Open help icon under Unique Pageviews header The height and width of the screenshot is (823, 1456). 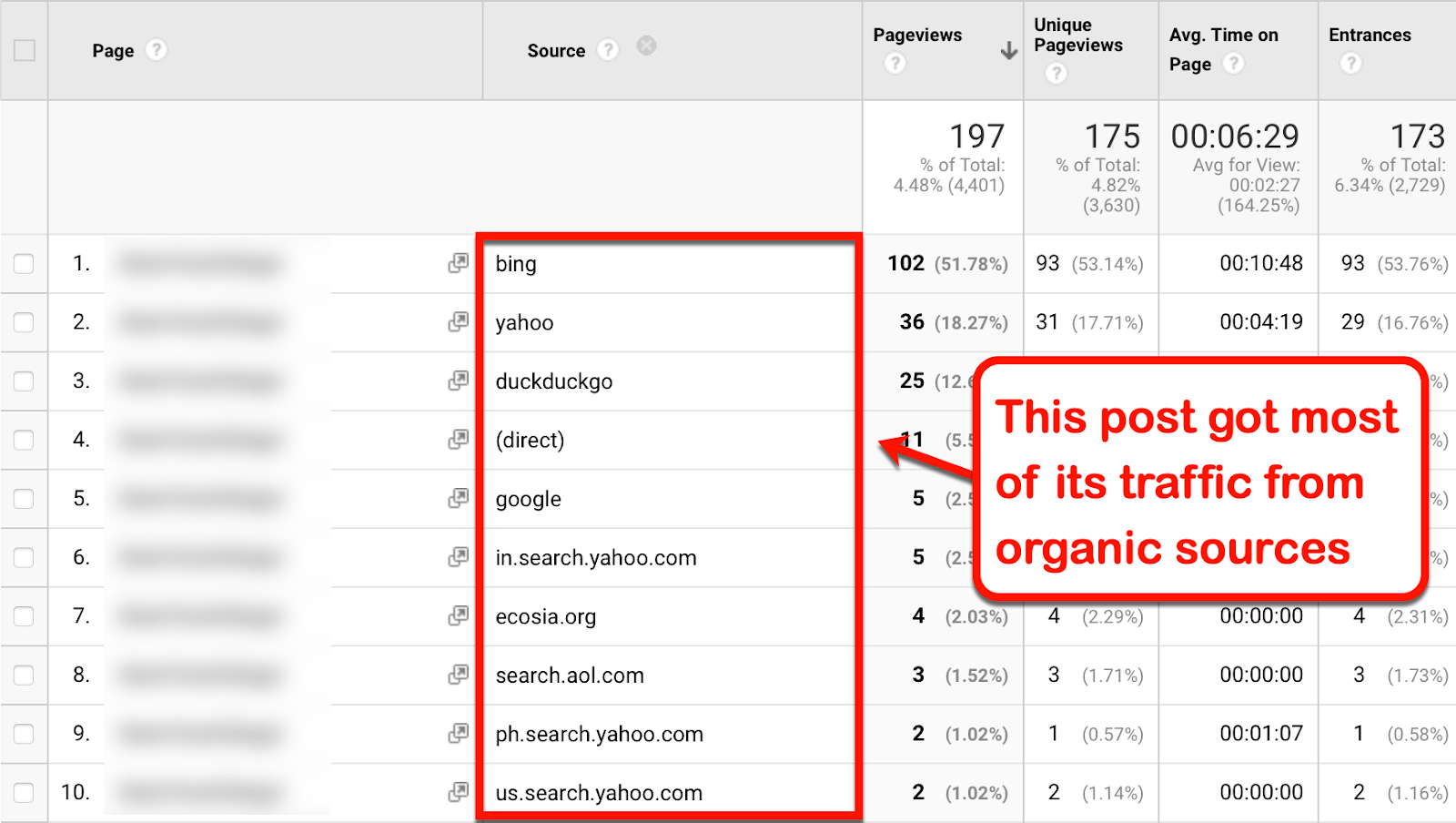point(1056,73)
